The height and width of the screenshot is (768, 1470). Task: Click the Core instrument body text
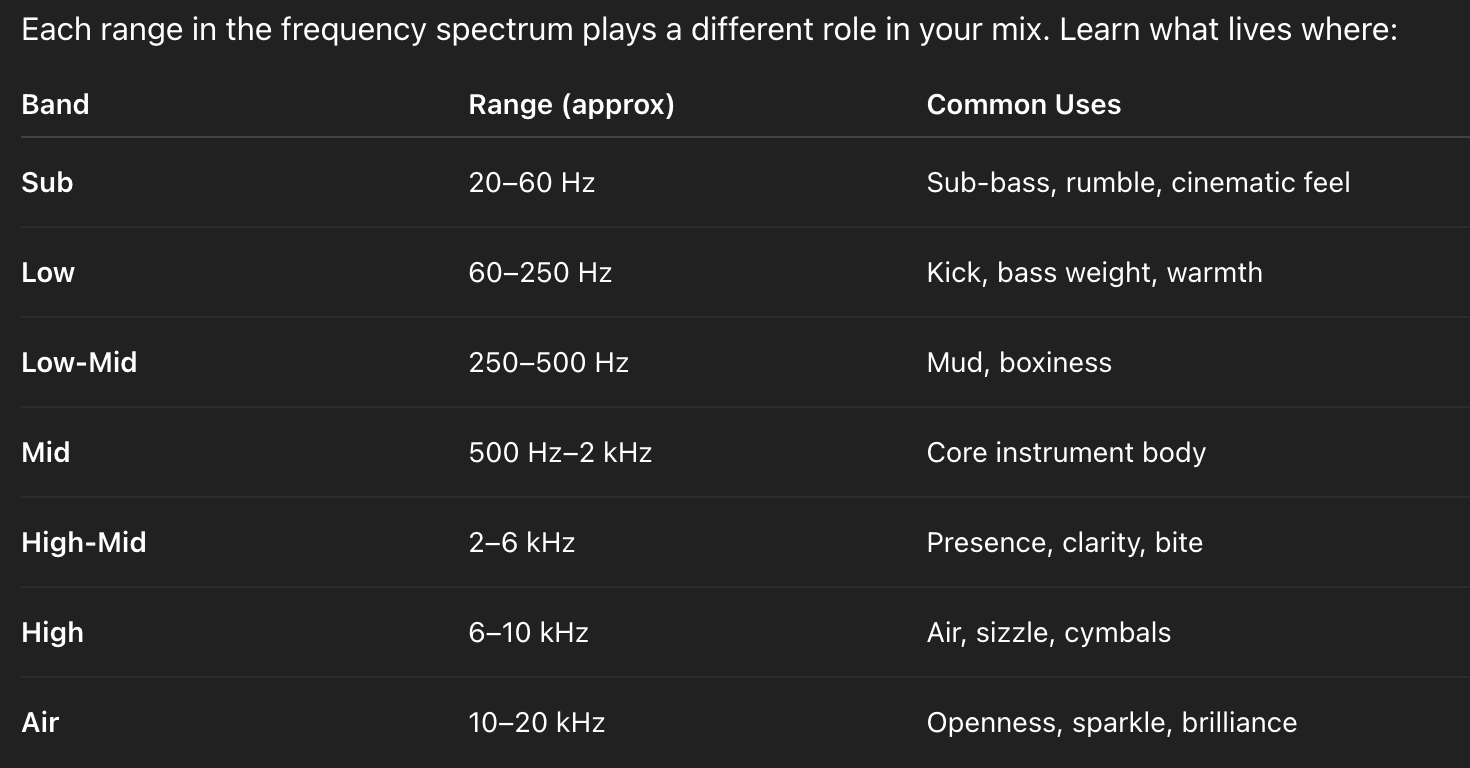point(1066,453)
